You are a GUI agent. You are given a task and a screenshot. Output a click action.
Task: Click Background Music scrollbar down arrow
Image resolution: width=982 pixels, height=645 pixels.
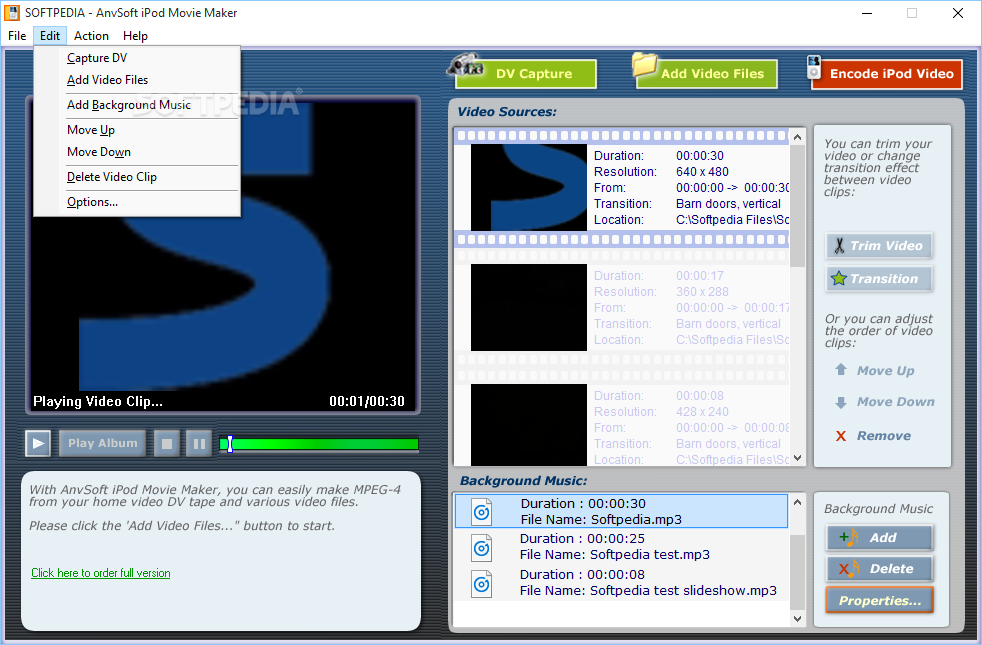coord(797,619)
